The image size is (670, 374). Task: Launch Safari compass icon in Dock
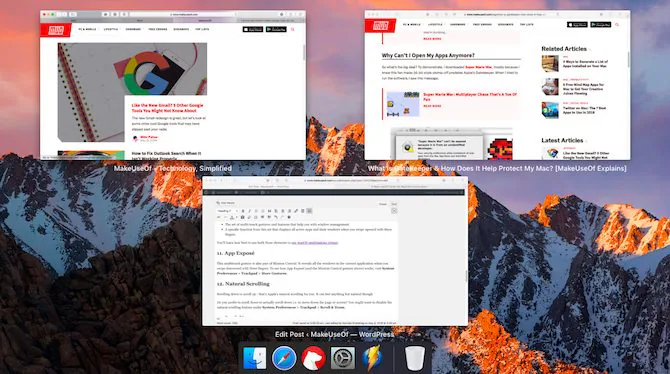click(x=284, y=358)
